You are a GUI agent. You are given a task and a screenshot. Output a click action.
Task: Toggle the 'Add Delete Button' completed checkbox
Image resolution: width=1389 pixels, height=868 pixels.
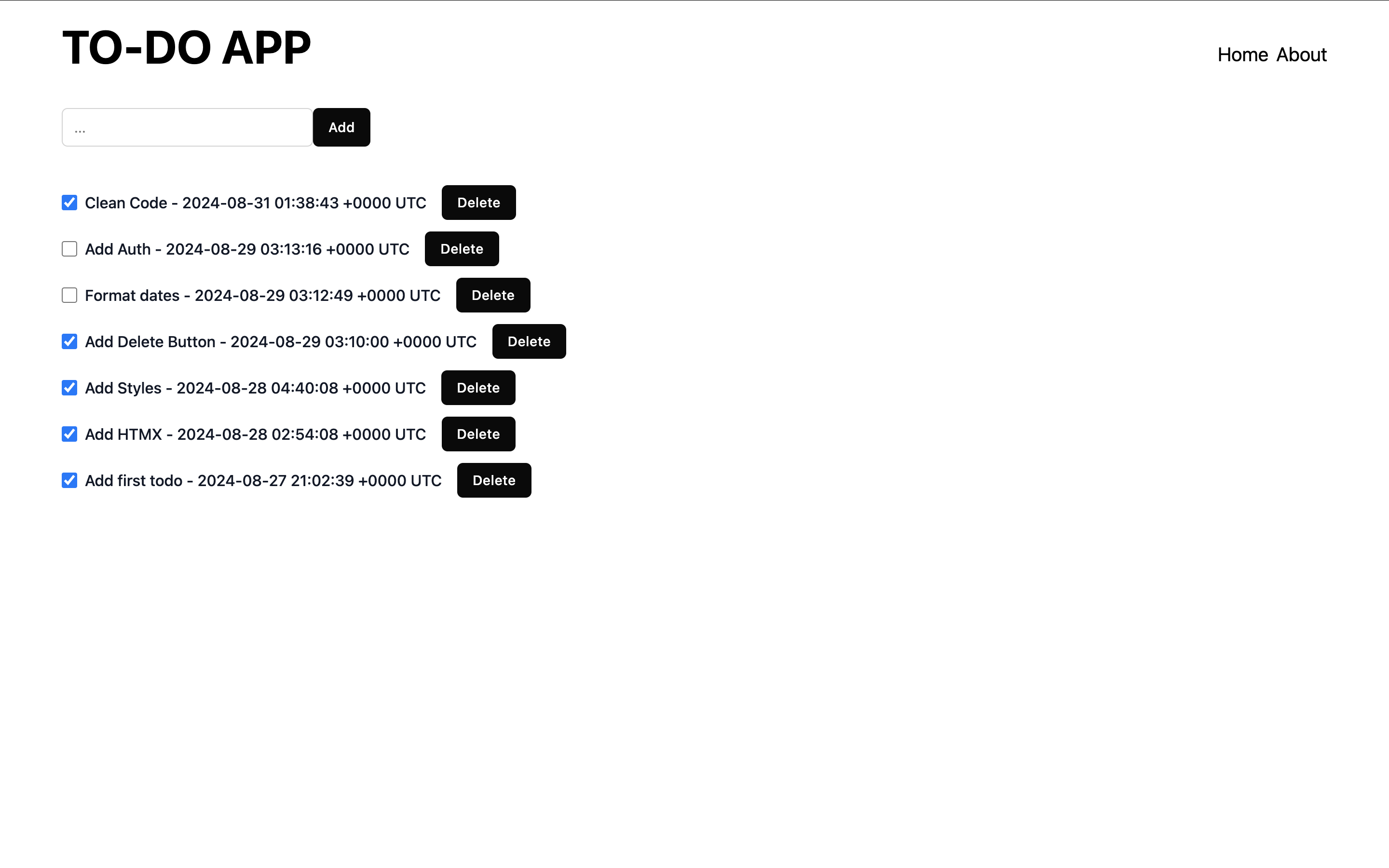(70, 341)
